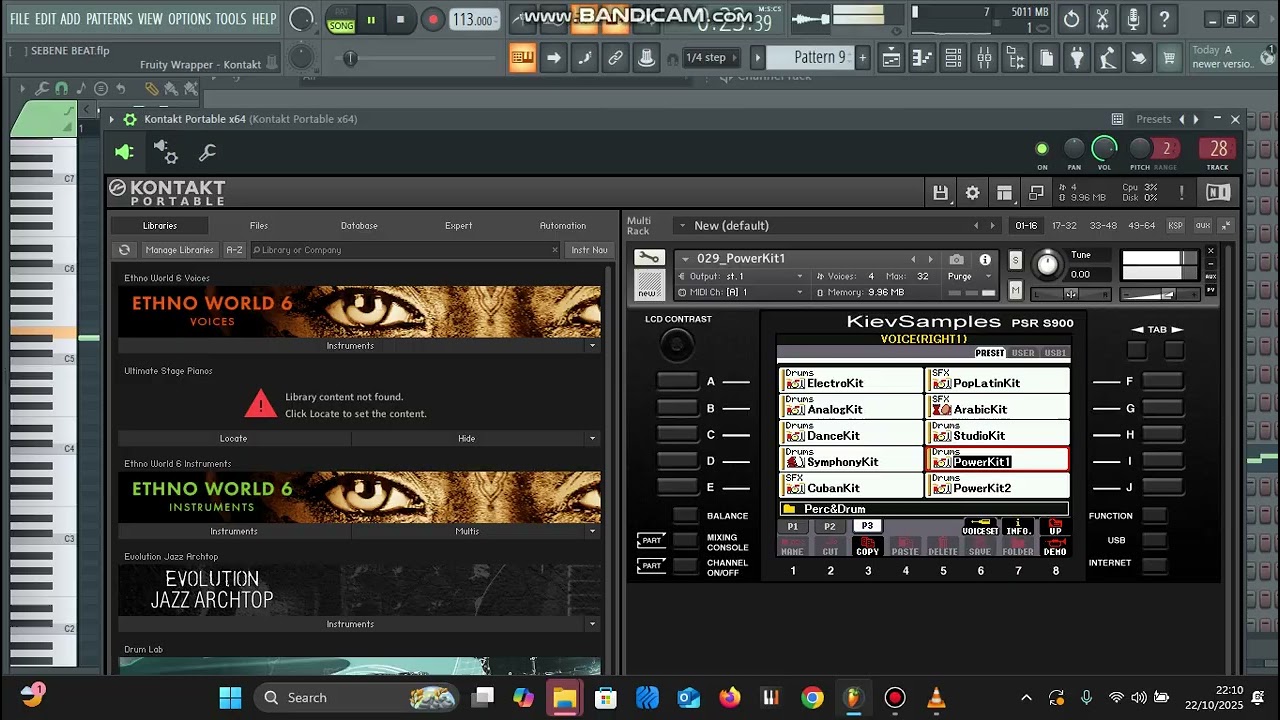Click Locate for Ultimate Stage Pianos

click(234, 438)
